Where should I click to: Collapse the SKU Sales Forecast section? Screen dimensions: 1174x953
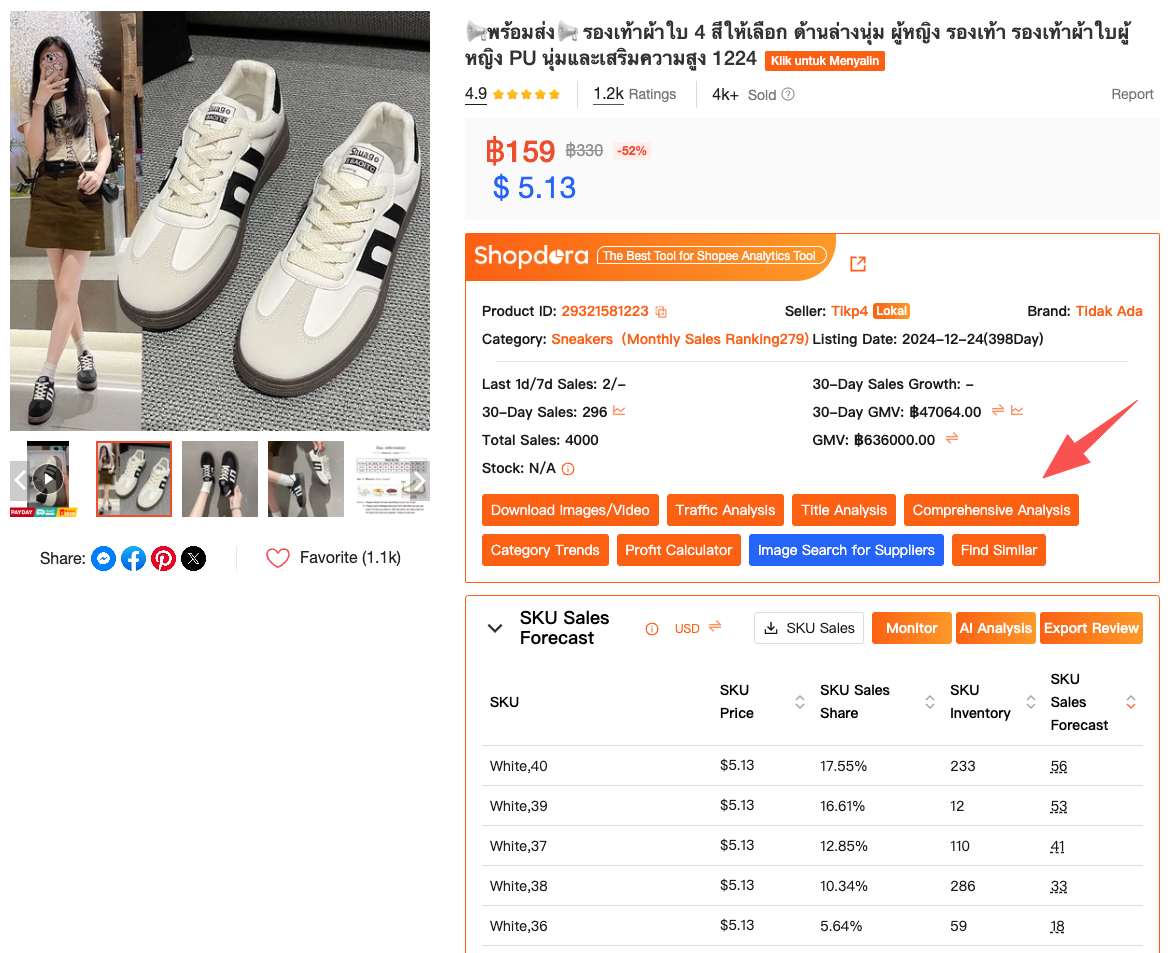point(495,628)
